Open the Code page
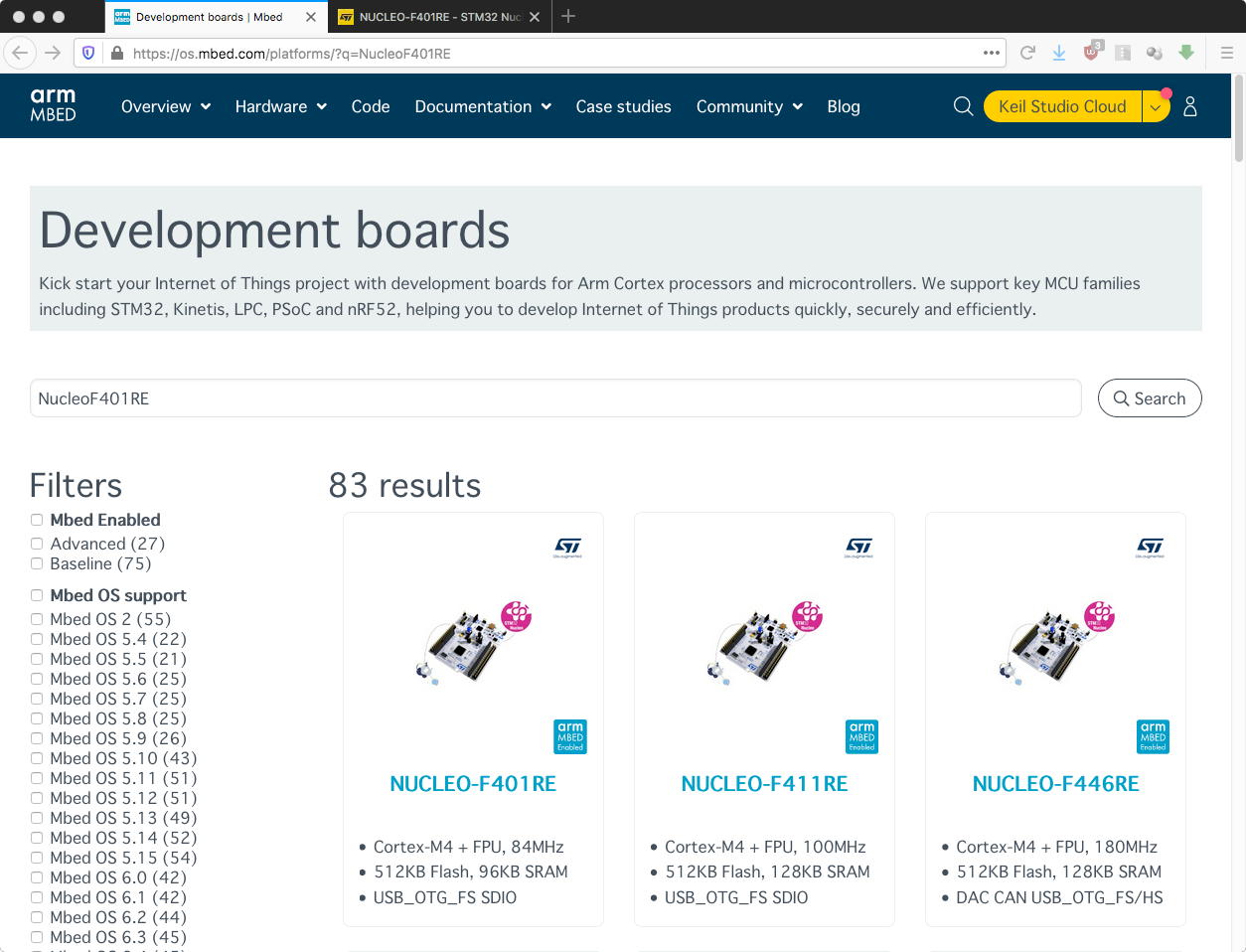 [371, 106]
